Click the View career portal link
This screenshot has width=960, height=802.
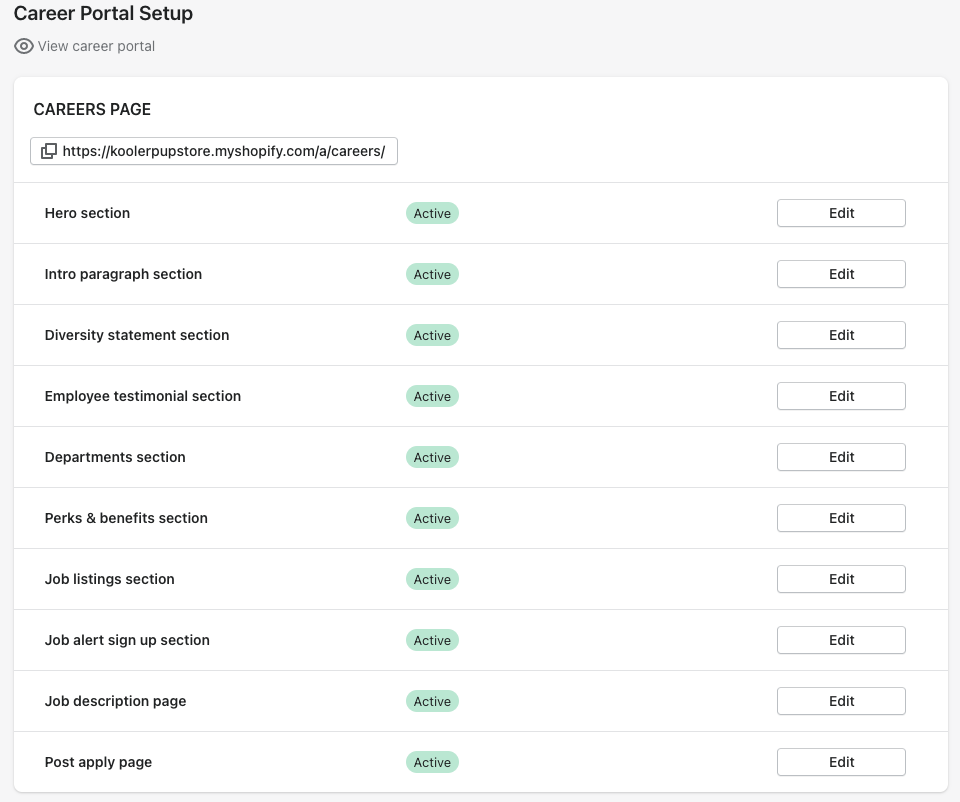pyautogui.click(x=94, y=46)
